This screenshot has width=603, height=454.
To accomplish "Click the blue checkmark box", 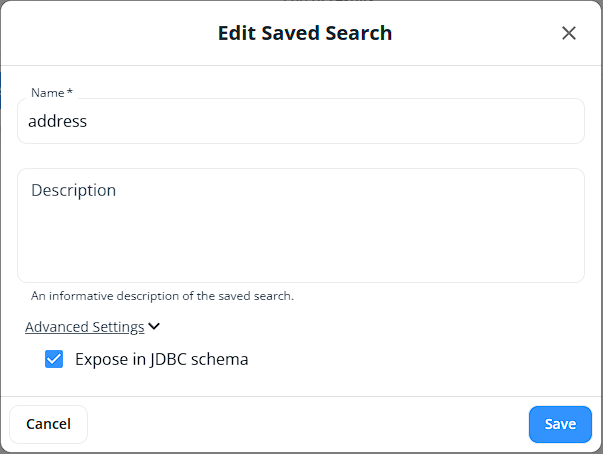I will pos(54,359).
